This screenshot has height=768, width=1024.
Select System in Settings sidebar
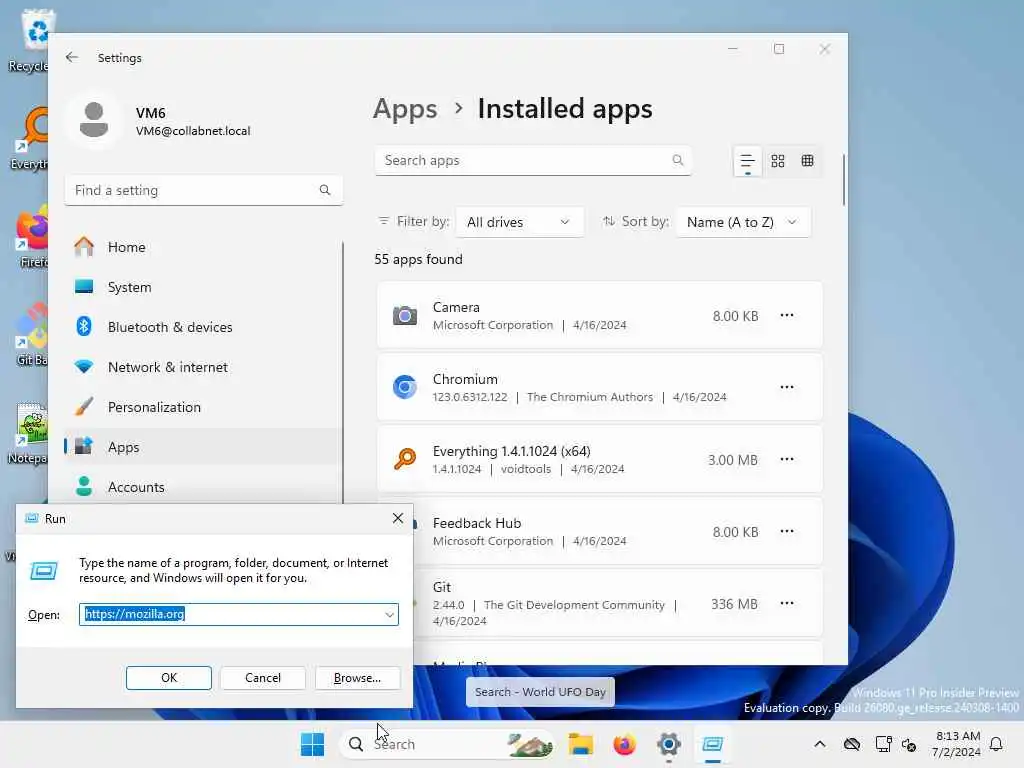click(203, 287)
